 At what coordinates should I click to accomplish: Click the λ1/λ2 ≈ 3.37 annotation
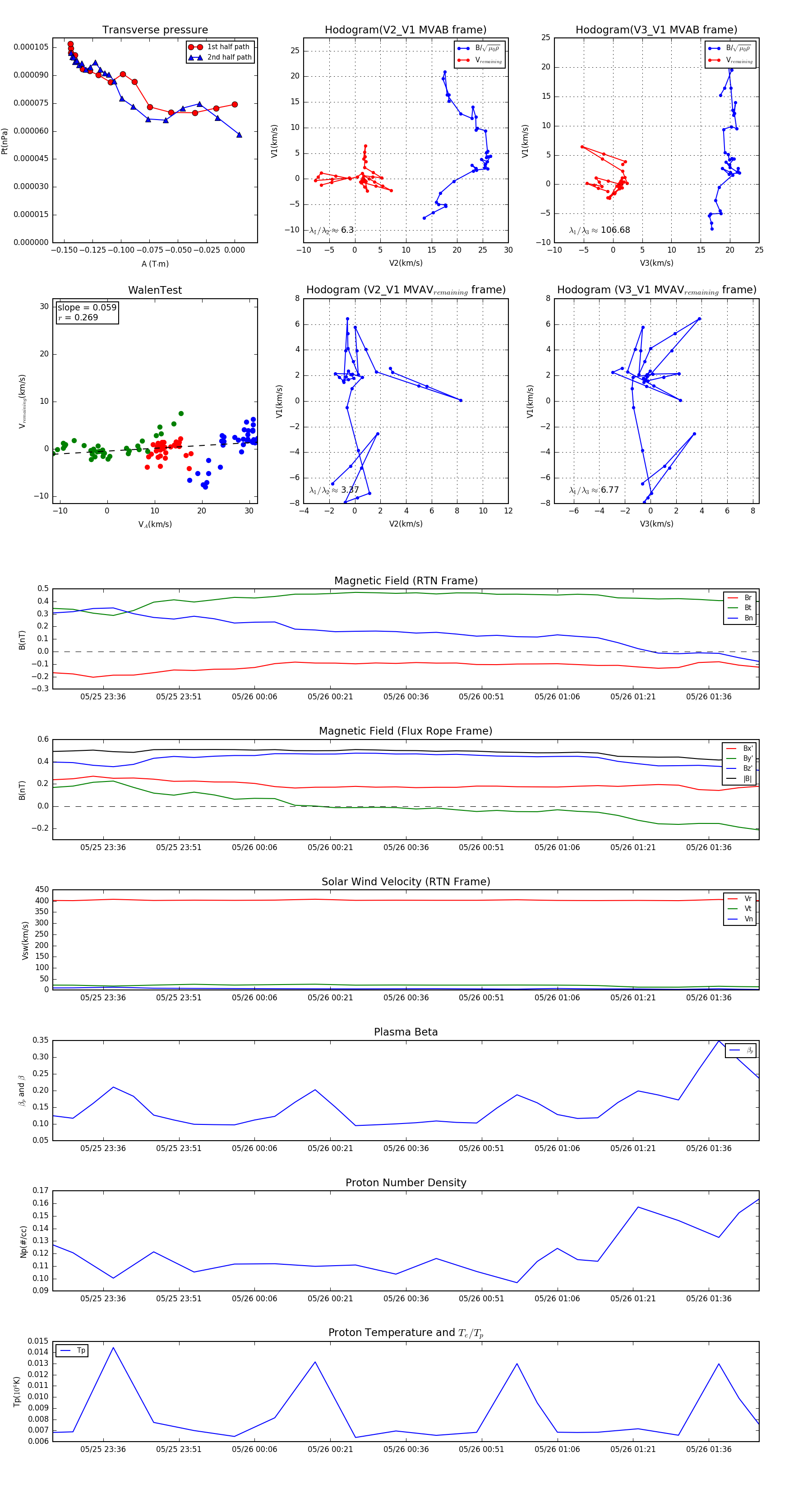(x=333, y=490)
